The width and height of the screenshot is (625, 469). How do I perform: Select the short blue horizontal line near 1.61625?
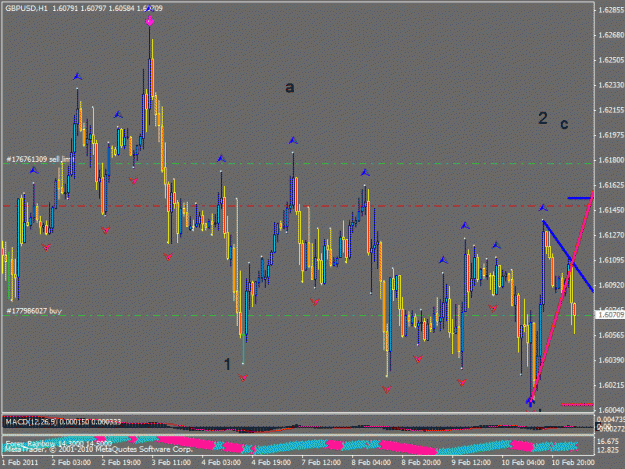pyautogui.click(x=580, y=198)
